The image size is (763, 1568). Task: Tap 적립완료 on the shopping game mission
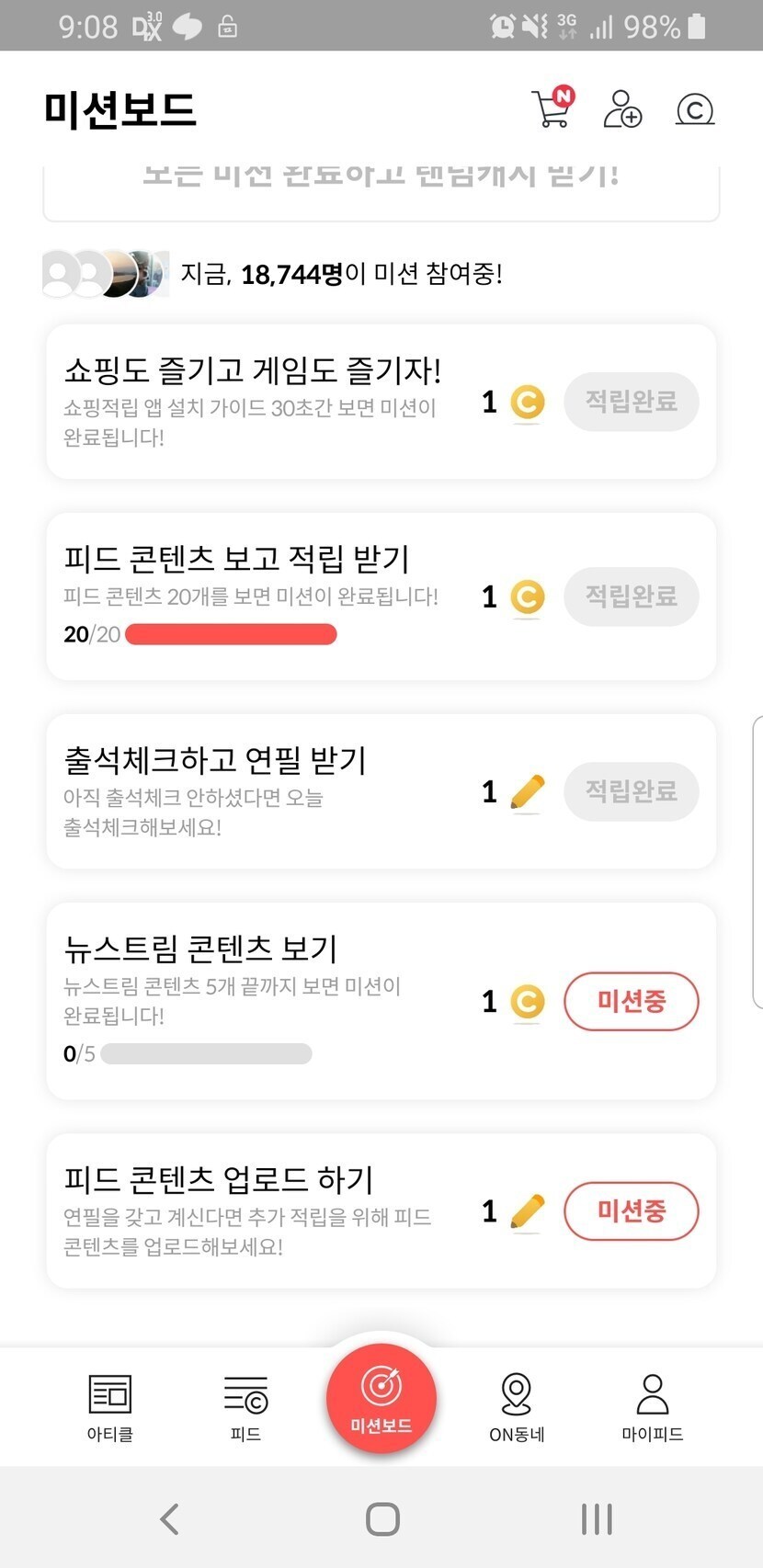click(631, 402)
